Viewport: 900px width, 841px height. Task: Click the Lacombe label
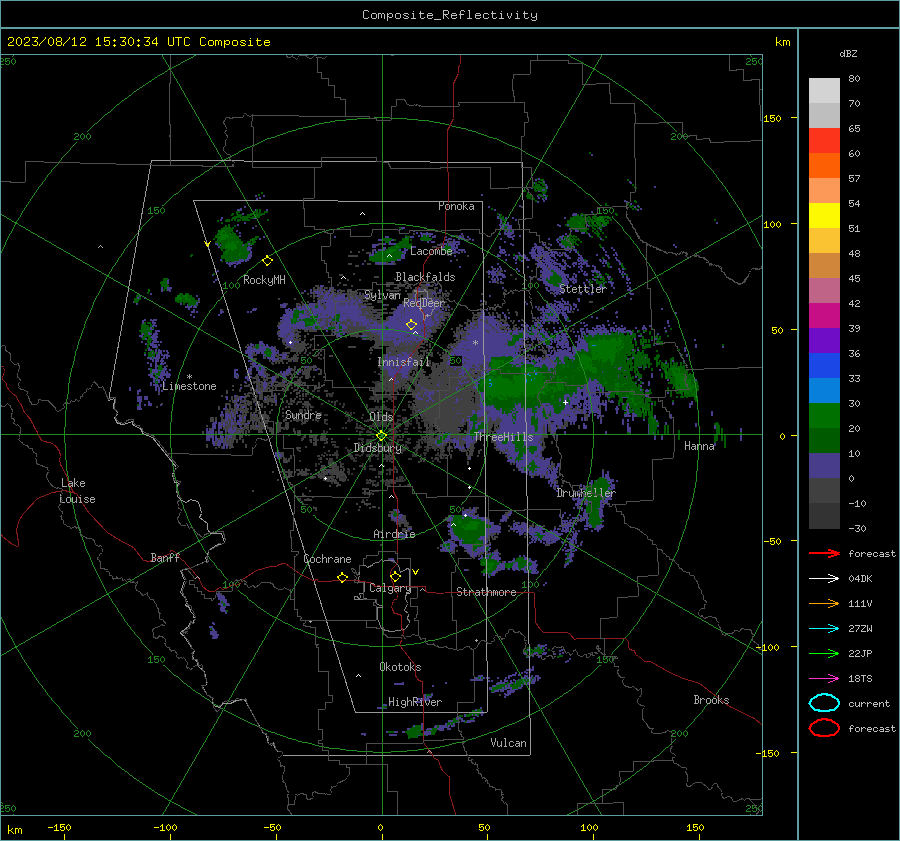coord(431,251)
